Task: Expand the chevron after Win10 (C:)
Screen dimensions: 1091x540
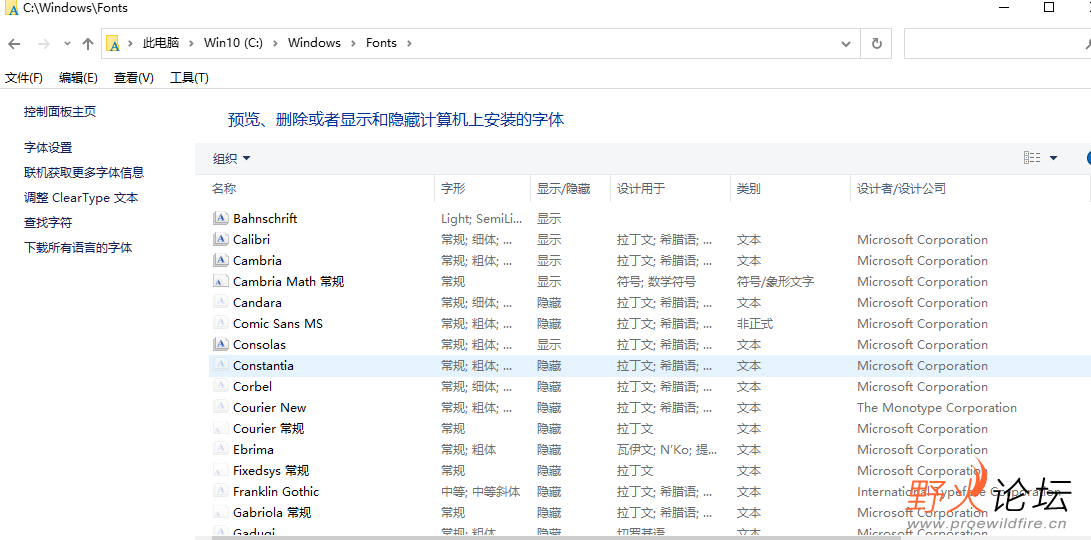Action: pyautogui.click(x=275, y=43)
